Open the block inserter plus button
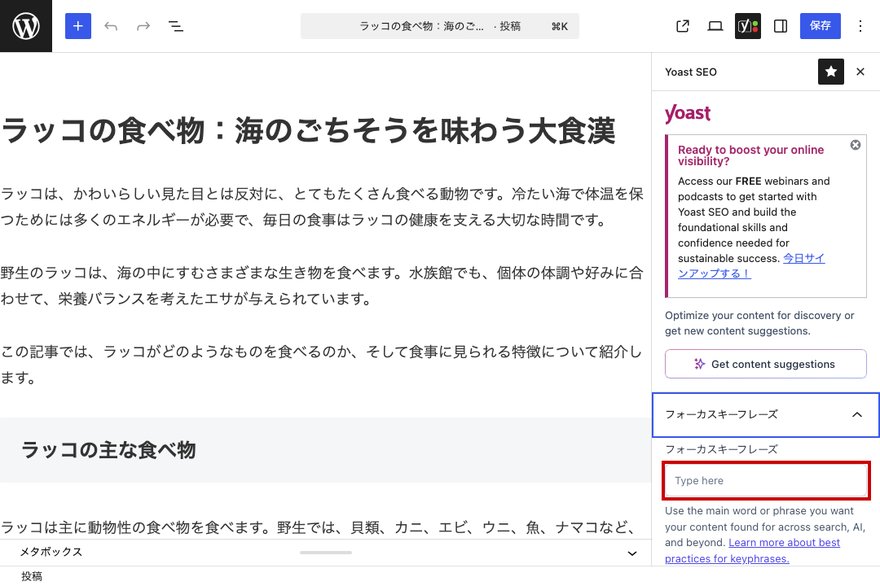The image size is (880, 586). (78, 26)
